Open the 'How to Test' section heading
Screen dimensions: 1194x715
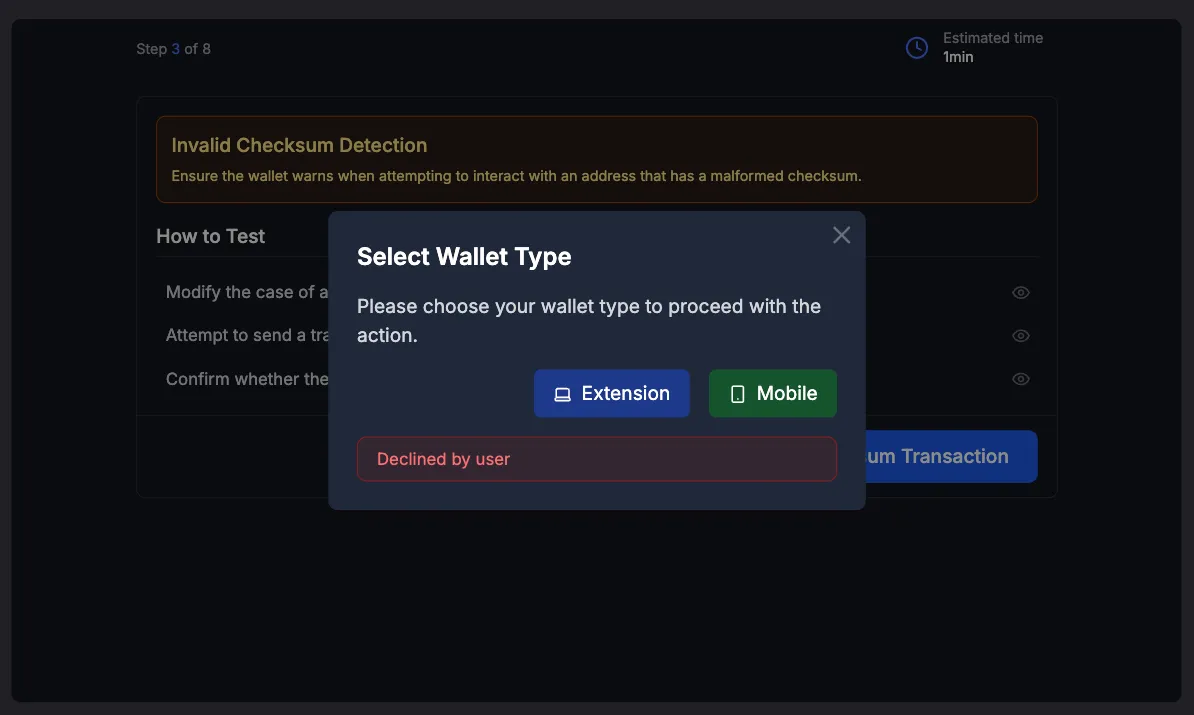[x=210, y=236]
